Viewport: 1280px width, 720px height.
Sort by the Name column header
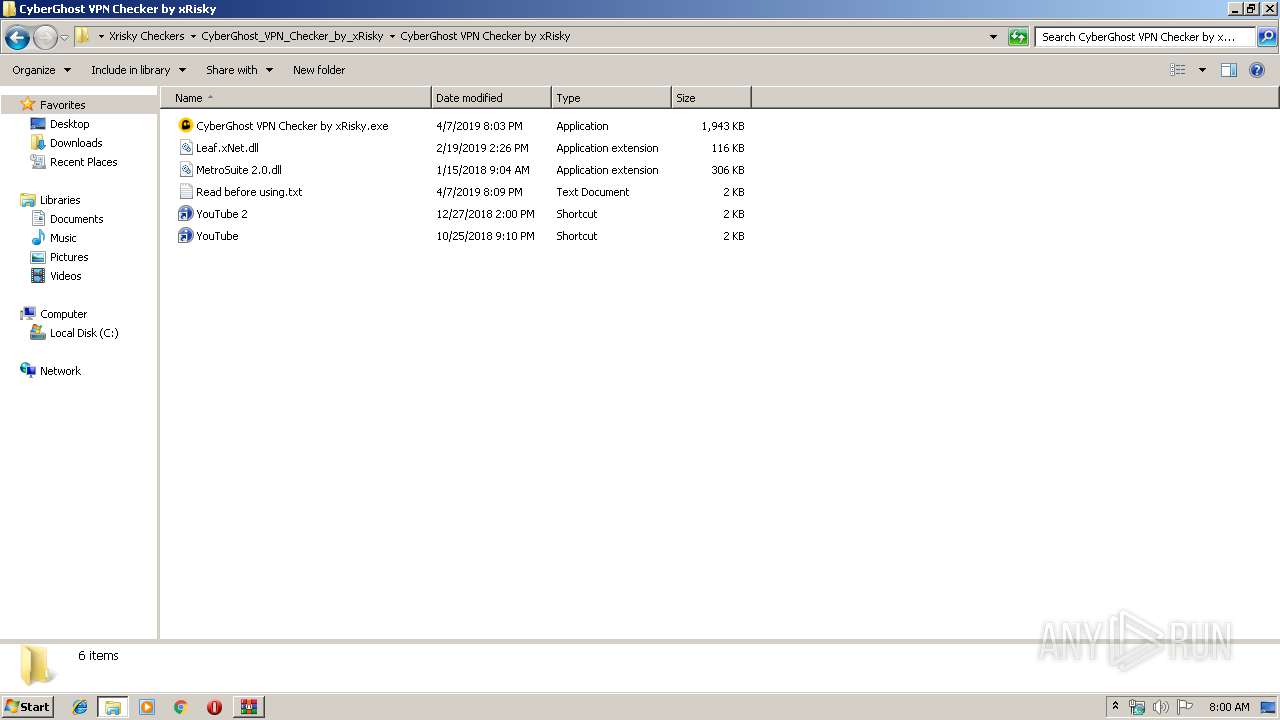tap(296, 98)
